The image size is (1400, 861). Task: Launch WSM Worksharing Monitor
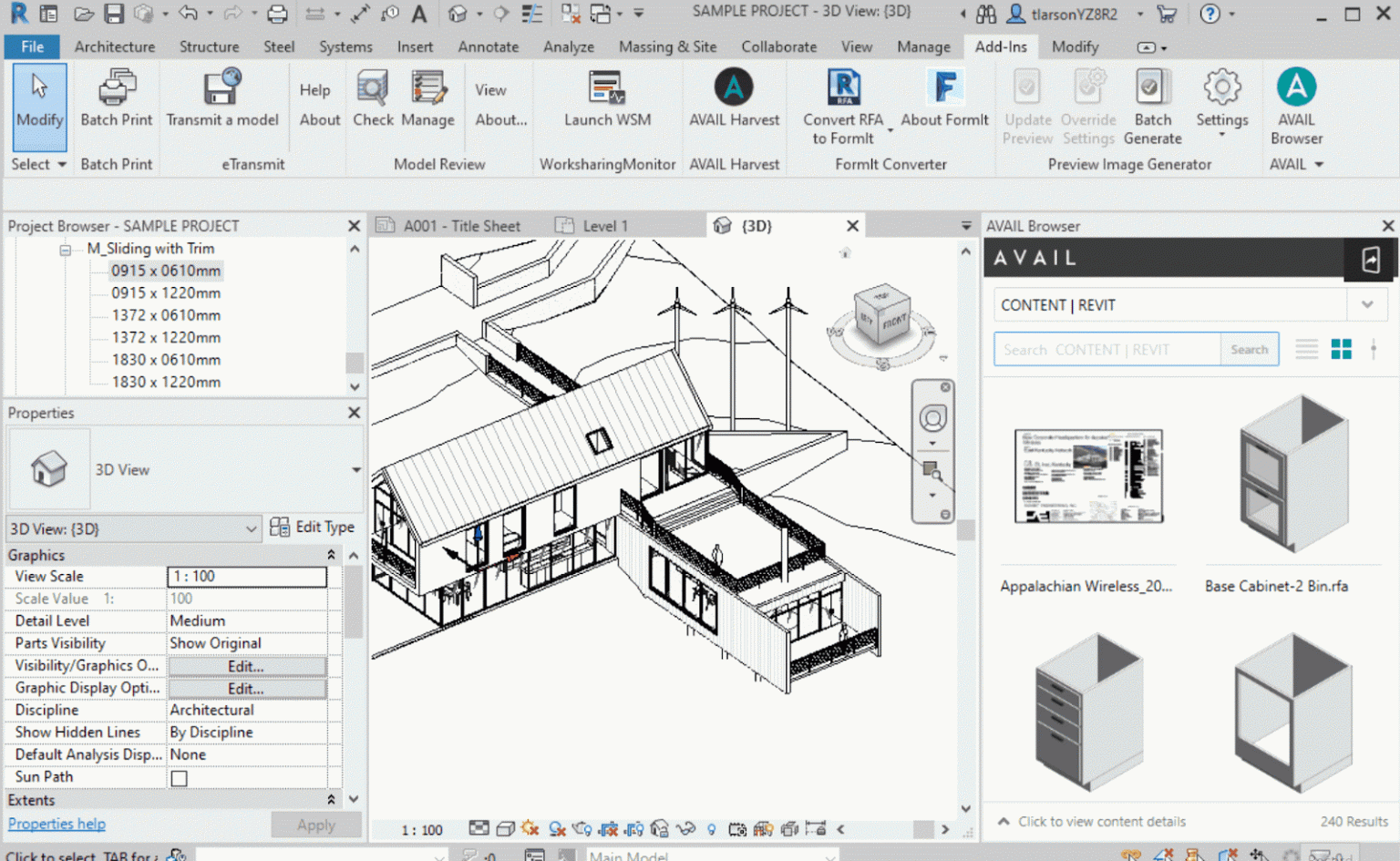point(606,102)
